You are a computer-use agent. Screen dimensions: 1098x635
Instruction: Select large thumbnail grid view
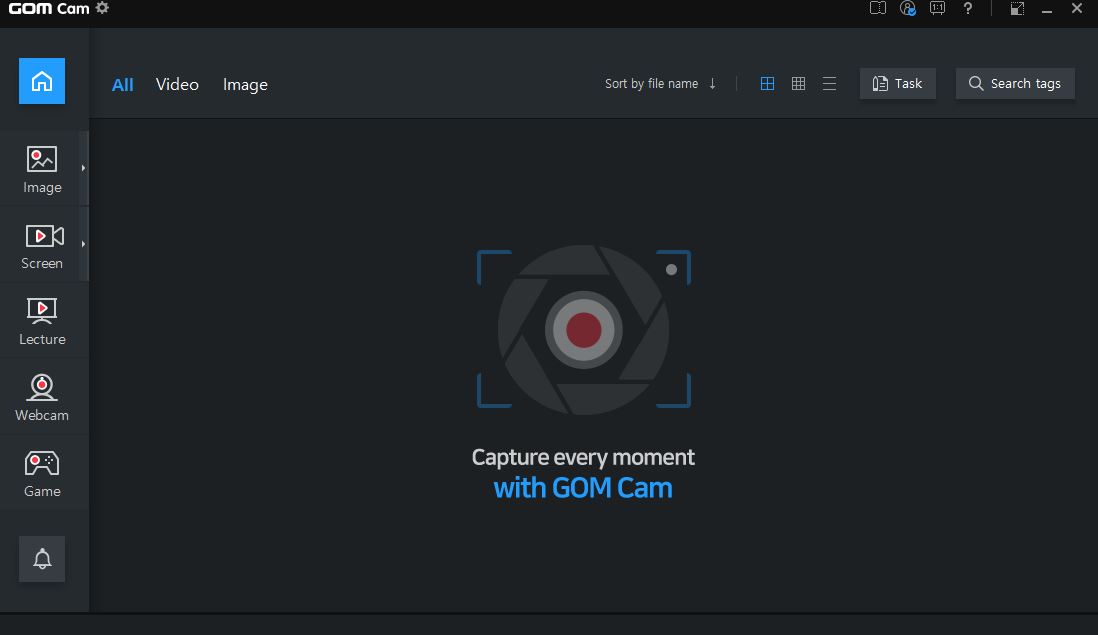[x=767, y=83]
